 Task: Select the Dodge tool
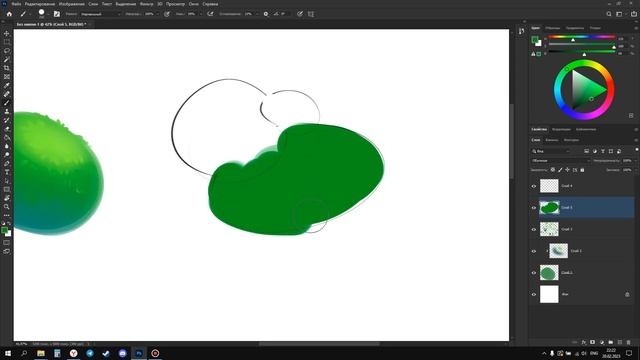click(x=7, y=155)
